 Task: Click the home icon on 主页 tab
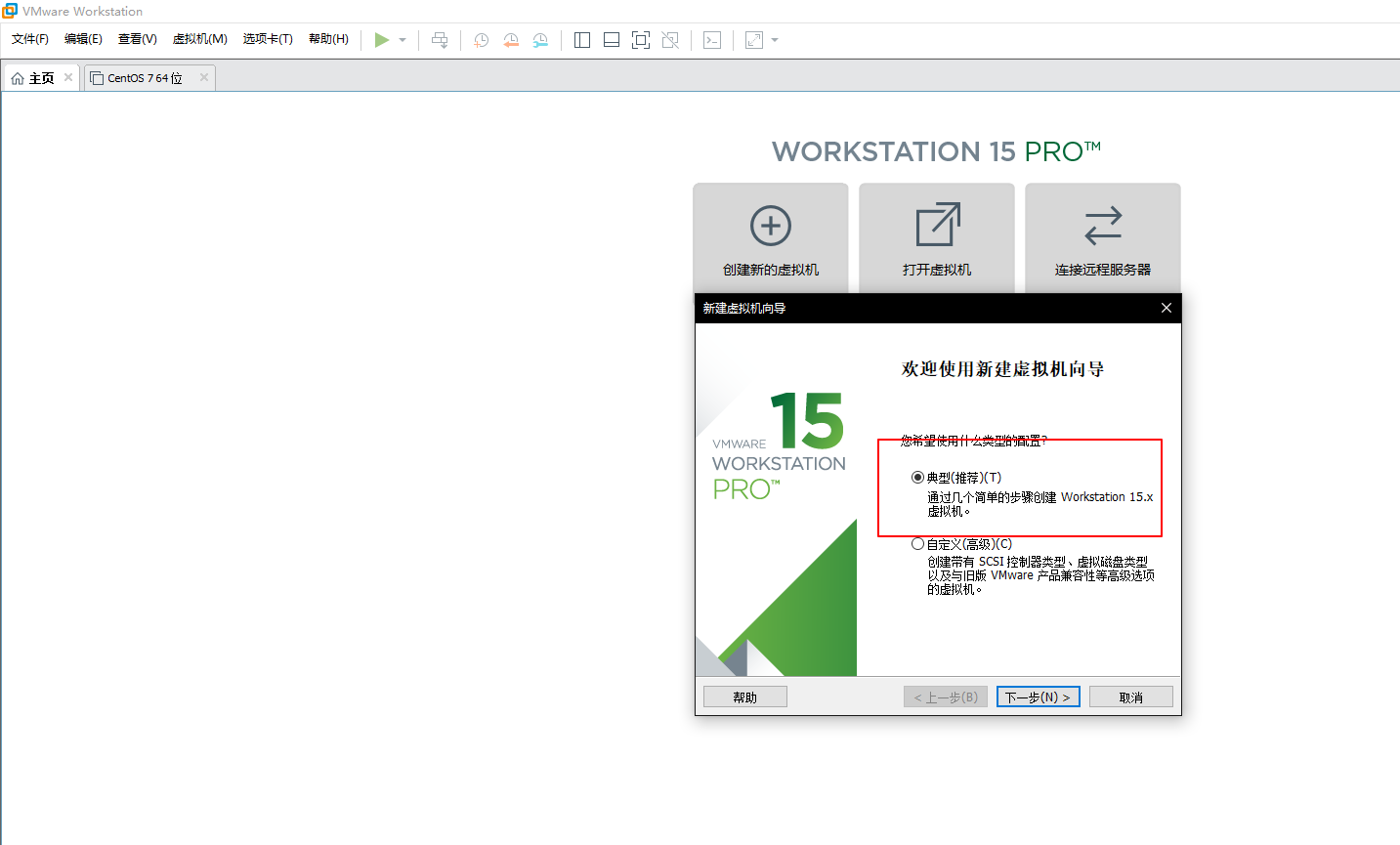18,78
